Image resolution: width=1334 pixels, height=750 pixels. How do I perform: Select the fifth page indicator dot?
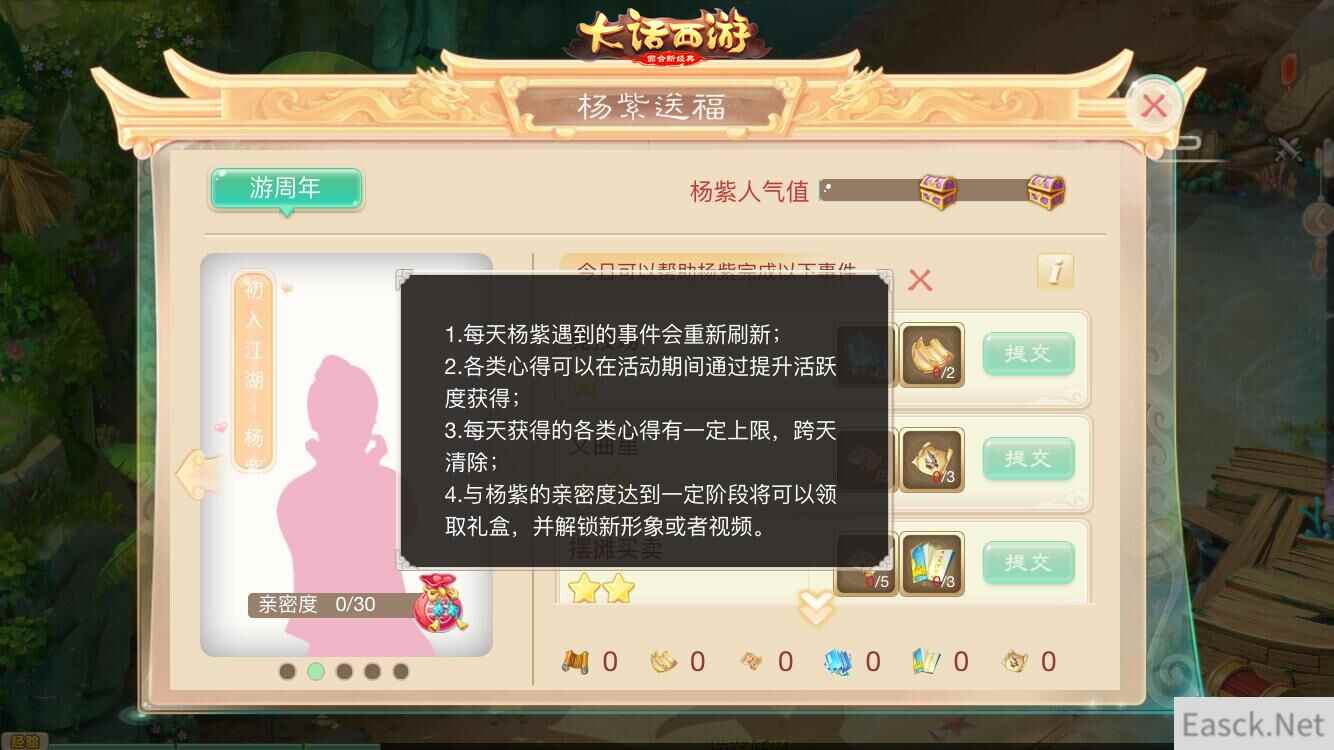[x=400, y=671]
